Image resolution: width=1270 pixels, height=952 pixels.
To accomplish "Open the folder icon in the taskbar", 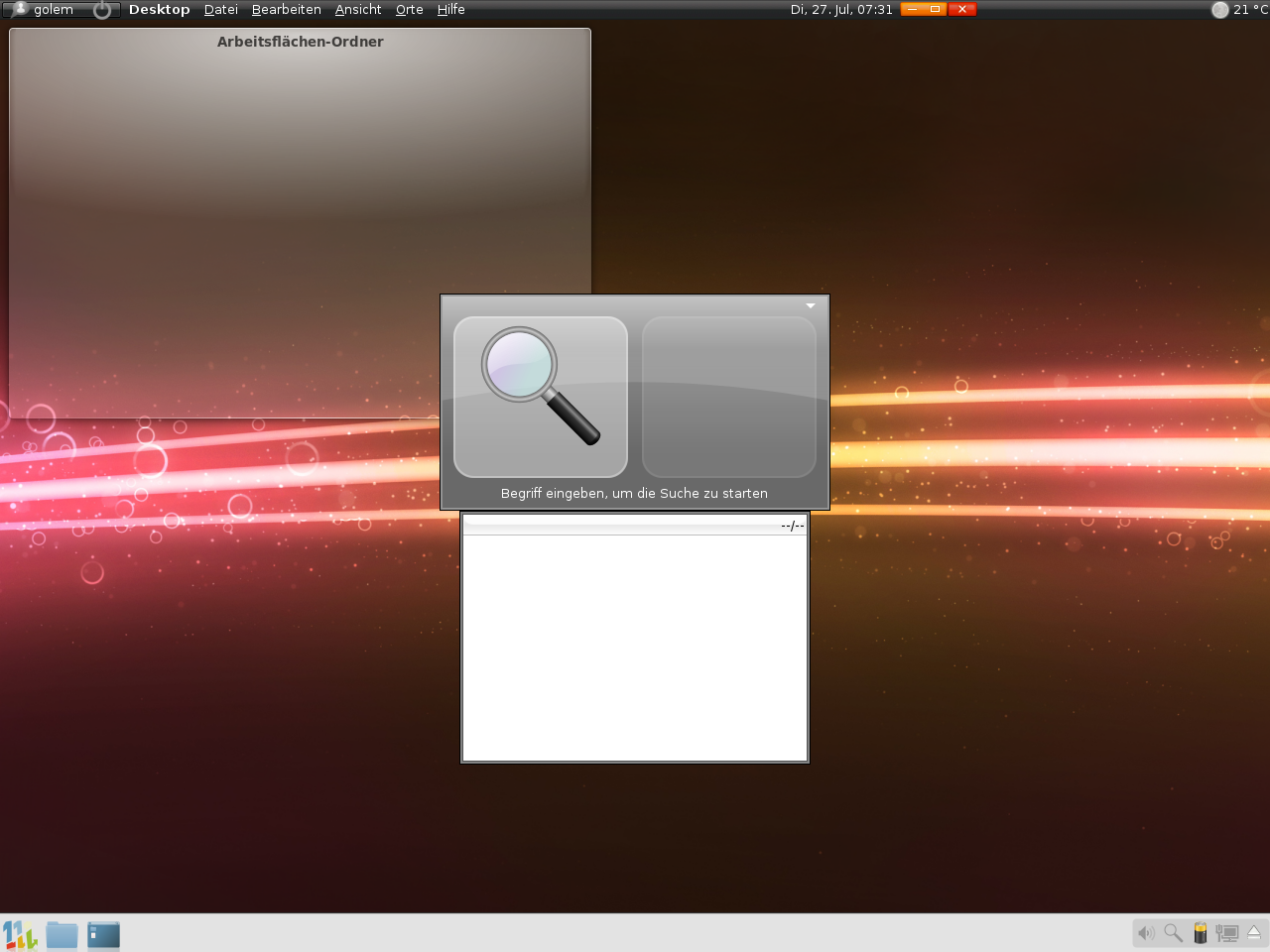I will point(62,933).
